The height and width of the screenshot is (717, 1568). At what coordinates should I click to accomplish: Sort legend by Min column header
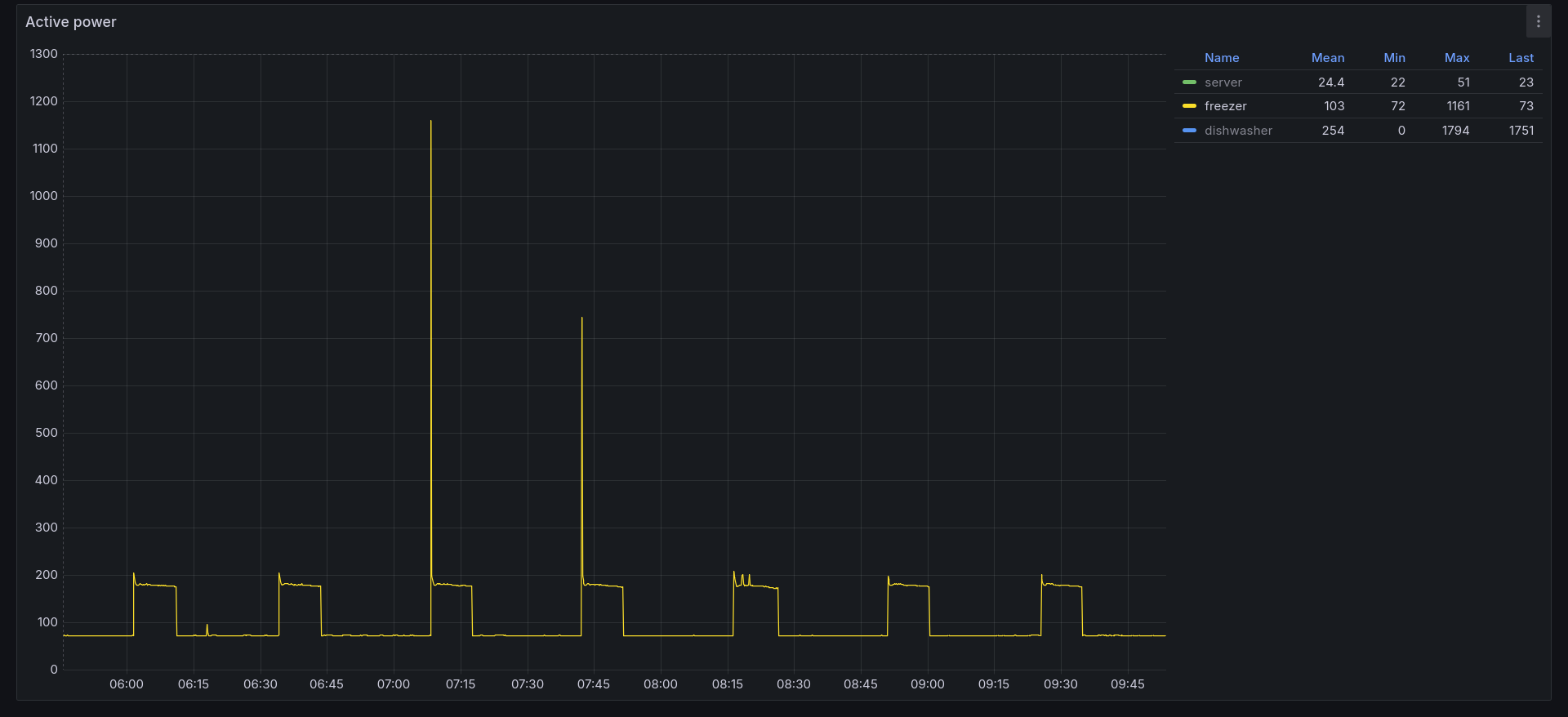click(x=1394, y=58)
